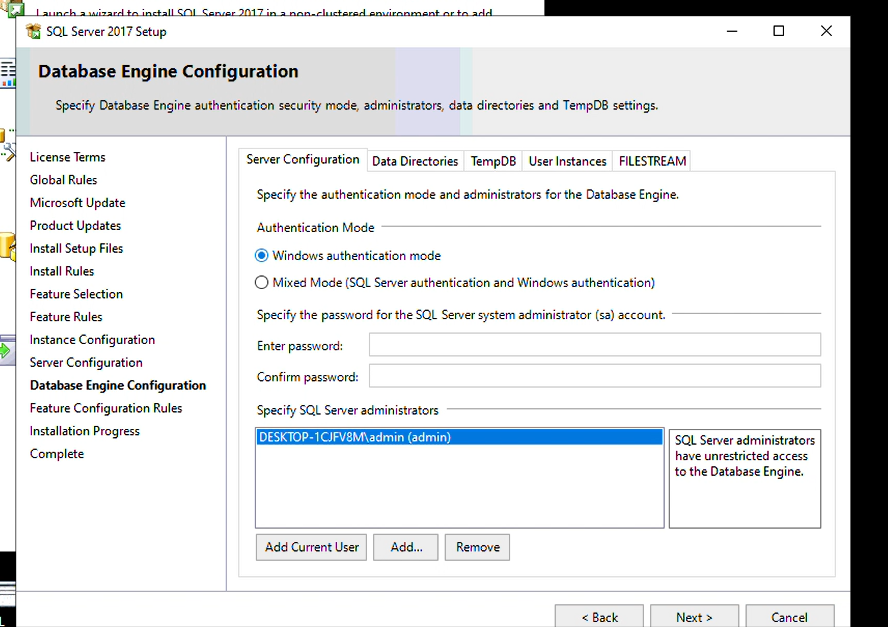Screen dimensions: 888x627
Task: Select DESKTOP-1CJFV8M\admin in administrators list
Action: tap(459, 437)
